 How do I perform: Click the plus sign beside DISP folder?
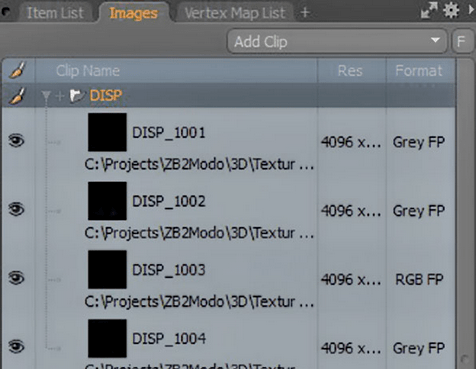click(x=60, y=96)
